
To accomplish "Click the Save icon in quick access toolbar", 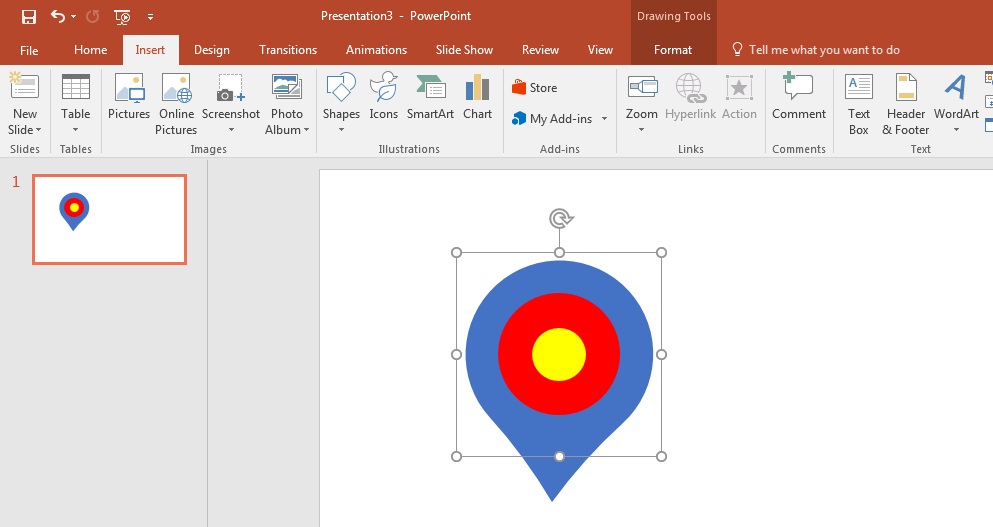I will point(28,17).
